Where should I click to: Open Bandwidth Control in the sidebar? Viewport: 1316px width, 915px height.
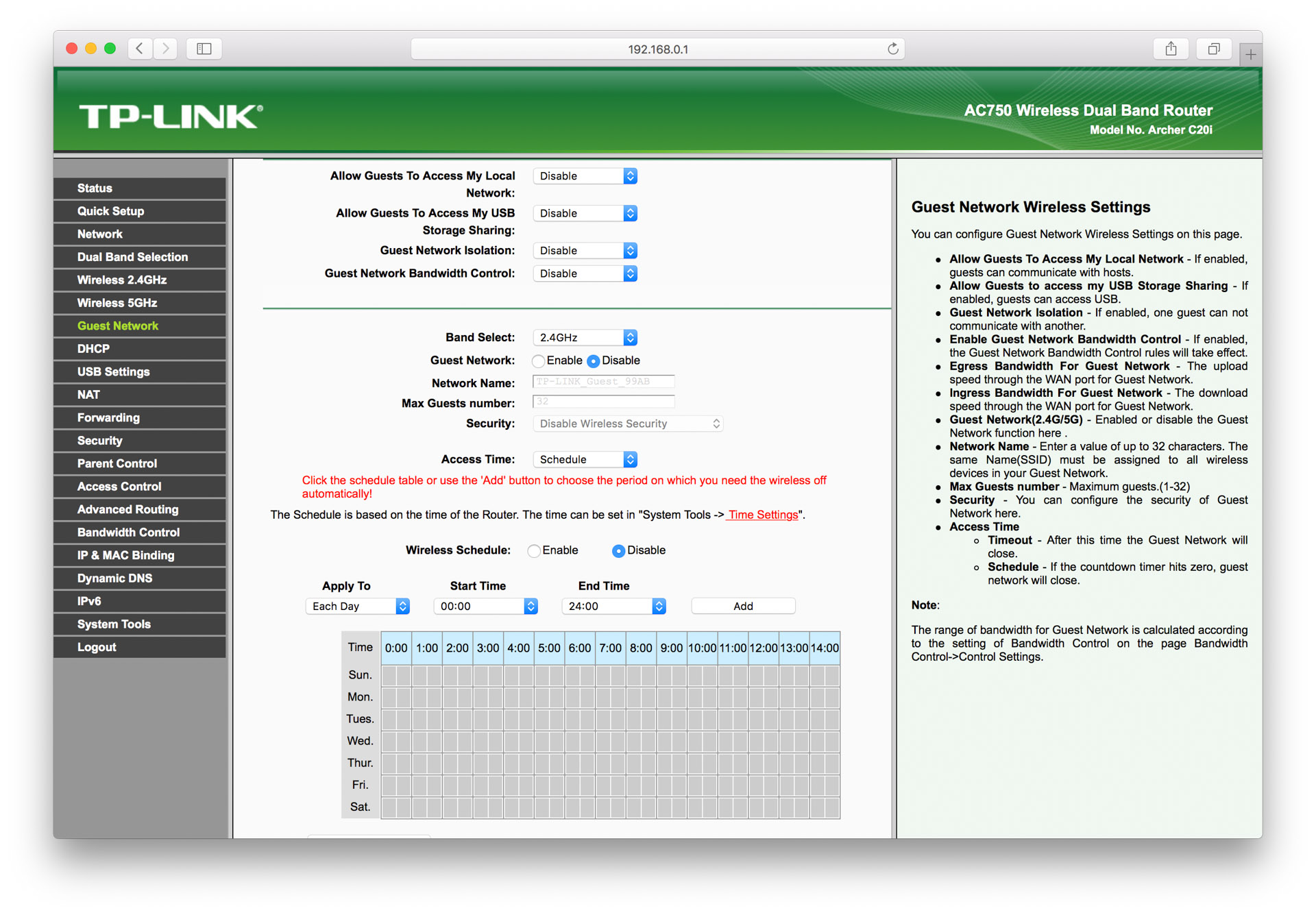(140, 533)
